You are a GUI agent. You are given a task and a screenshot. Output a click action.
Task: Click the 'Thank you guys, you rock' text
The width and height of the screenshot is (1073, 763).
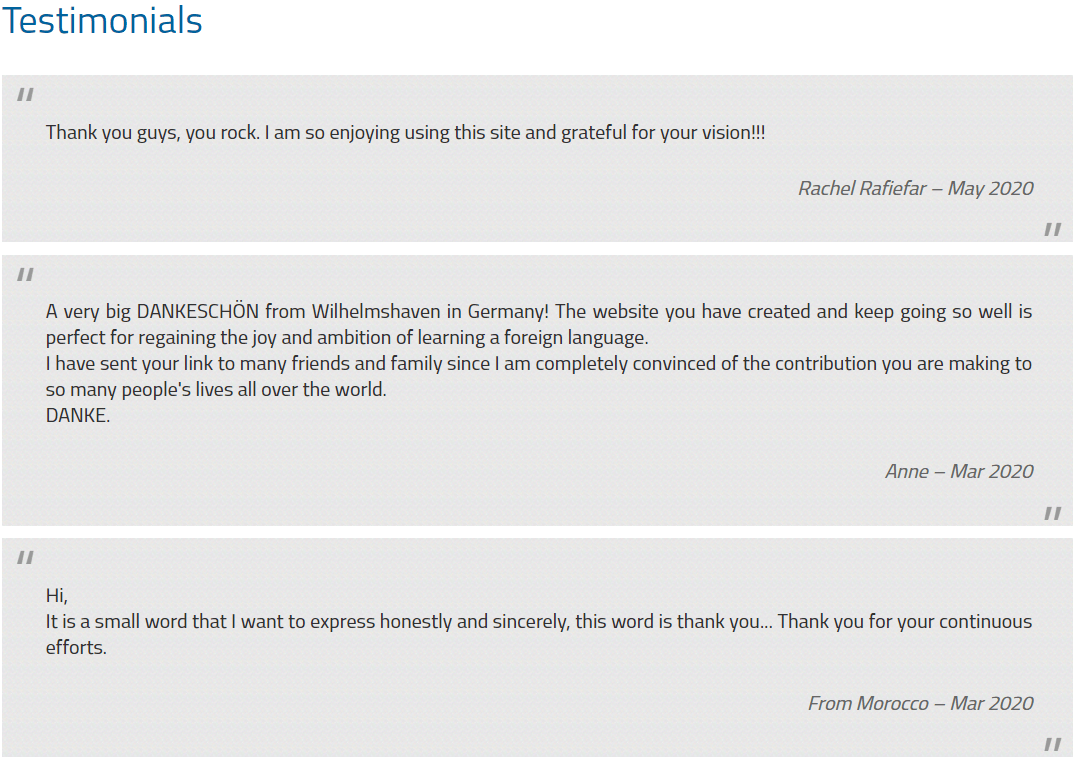pyautogui.click(x=153, y=132)
